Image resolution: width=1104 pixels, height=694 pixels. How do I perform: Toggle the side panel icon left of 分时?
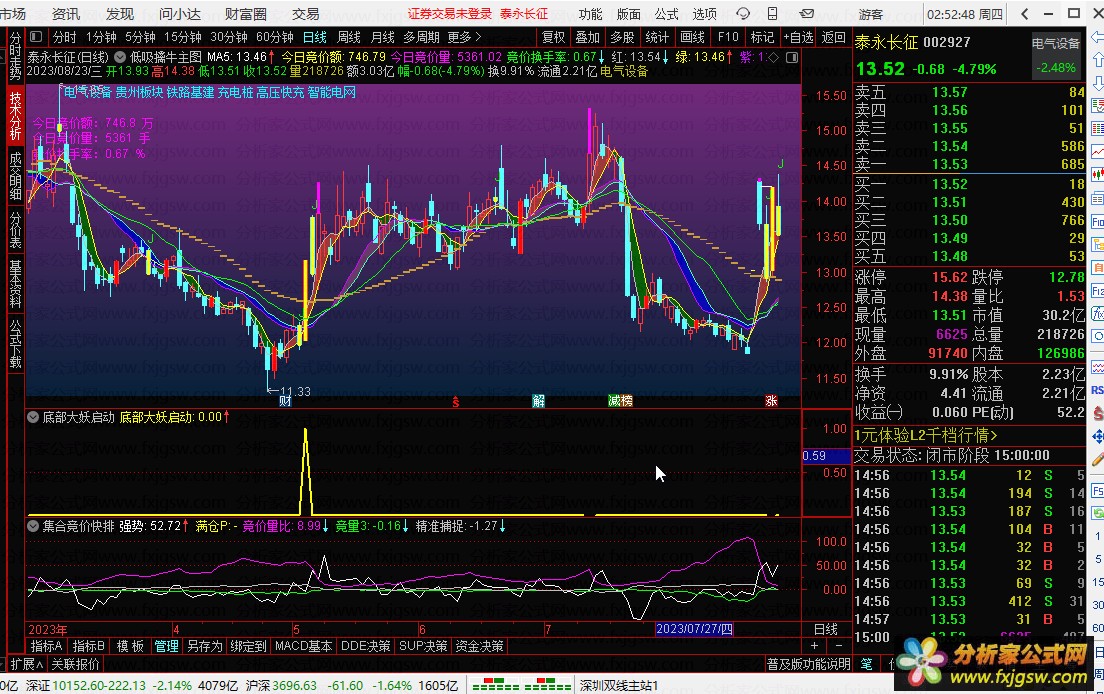tap(37, 37)
